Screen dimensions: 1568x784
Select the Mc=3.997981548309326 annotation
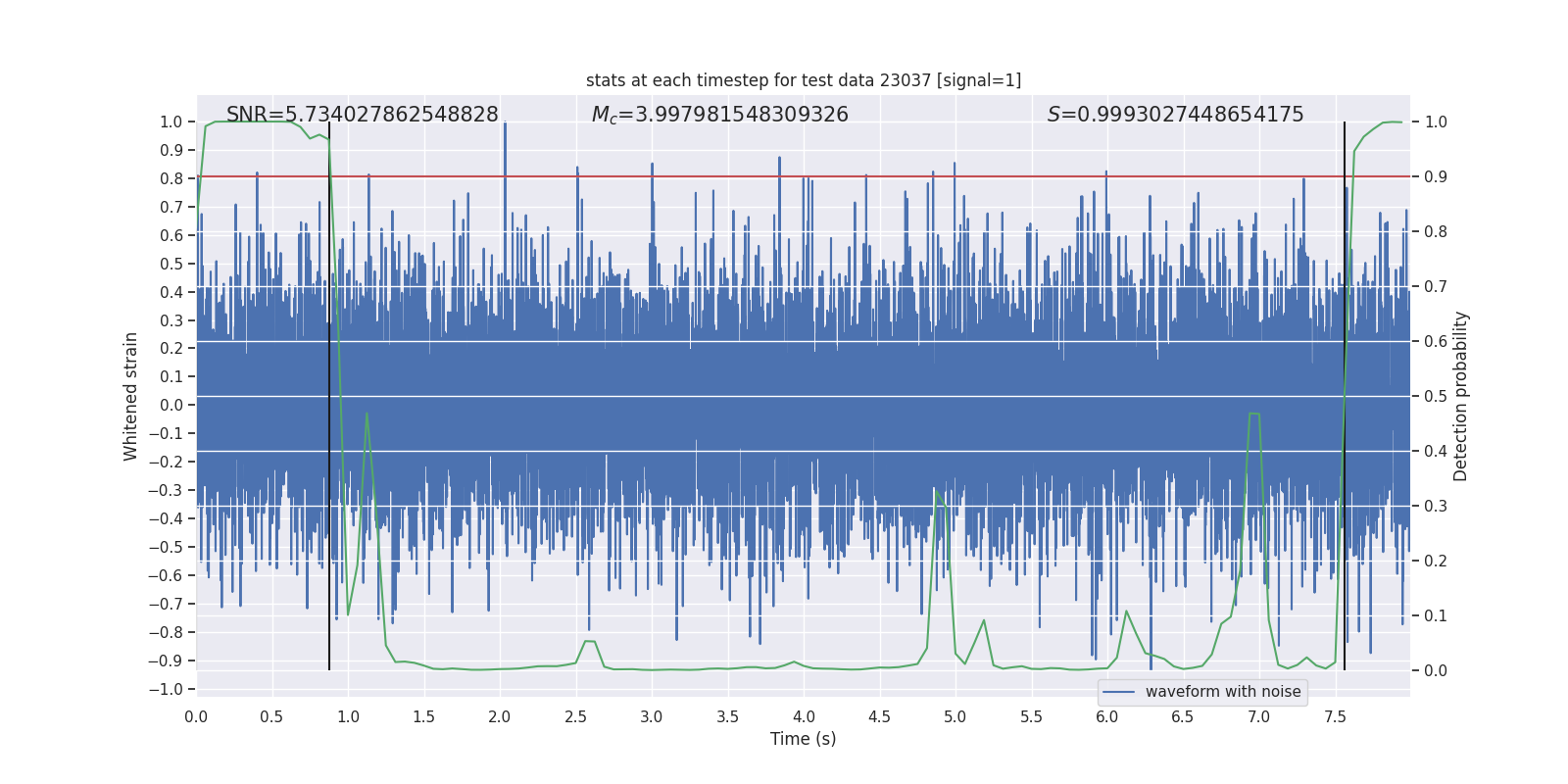pos(720,115)
